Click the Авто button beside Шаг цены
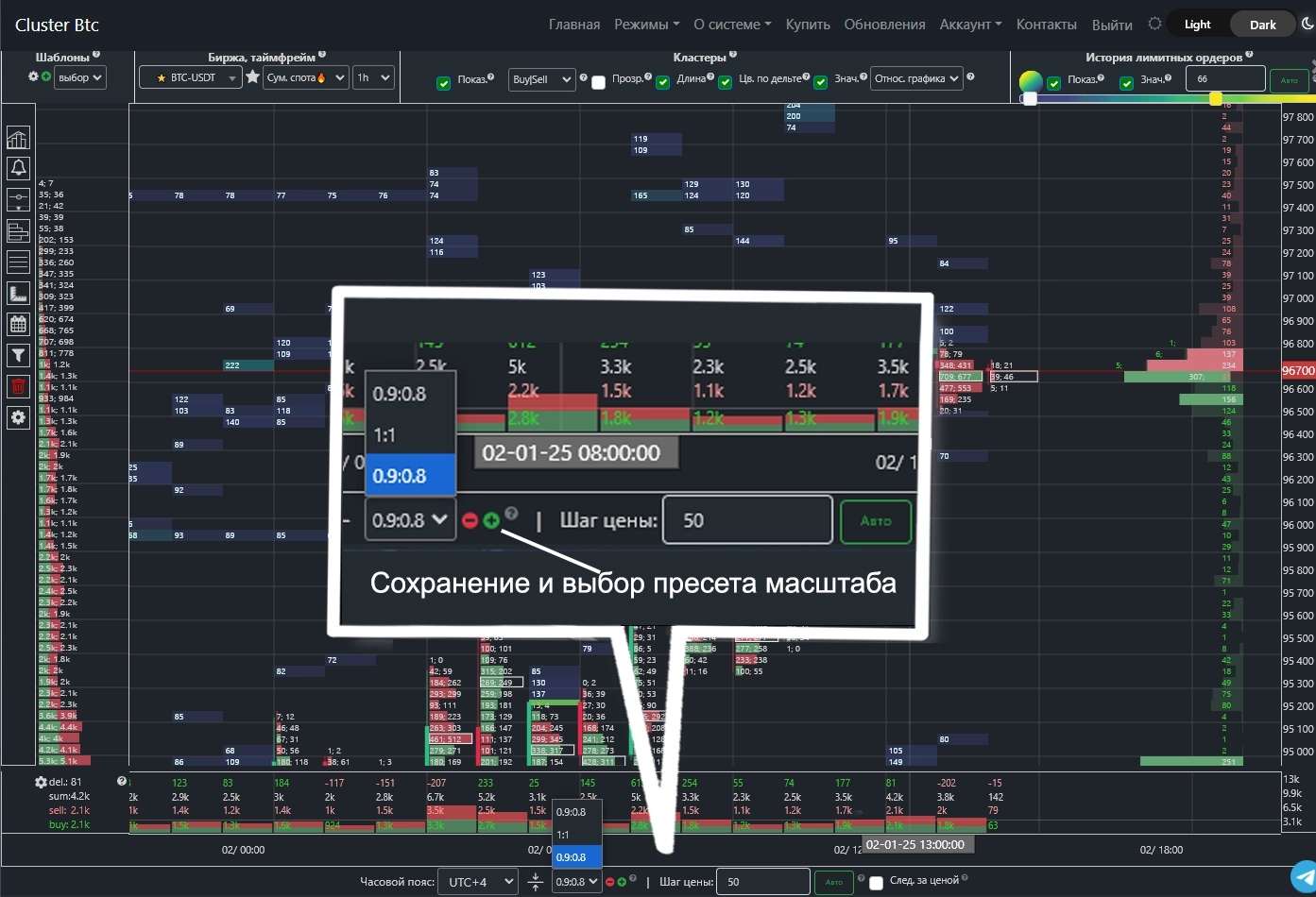The image size is (1316, 897). pos(833,882)
